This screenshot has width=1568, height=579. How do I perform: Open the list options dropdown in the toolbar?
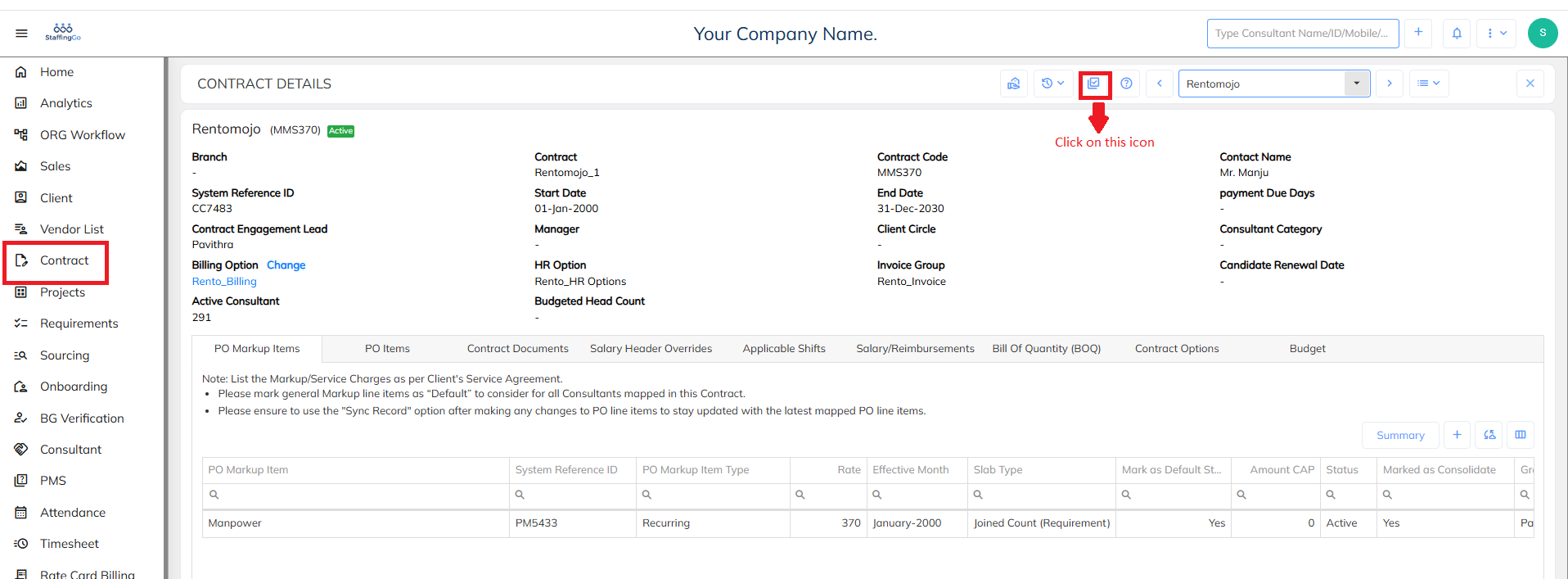(1429, 84)
